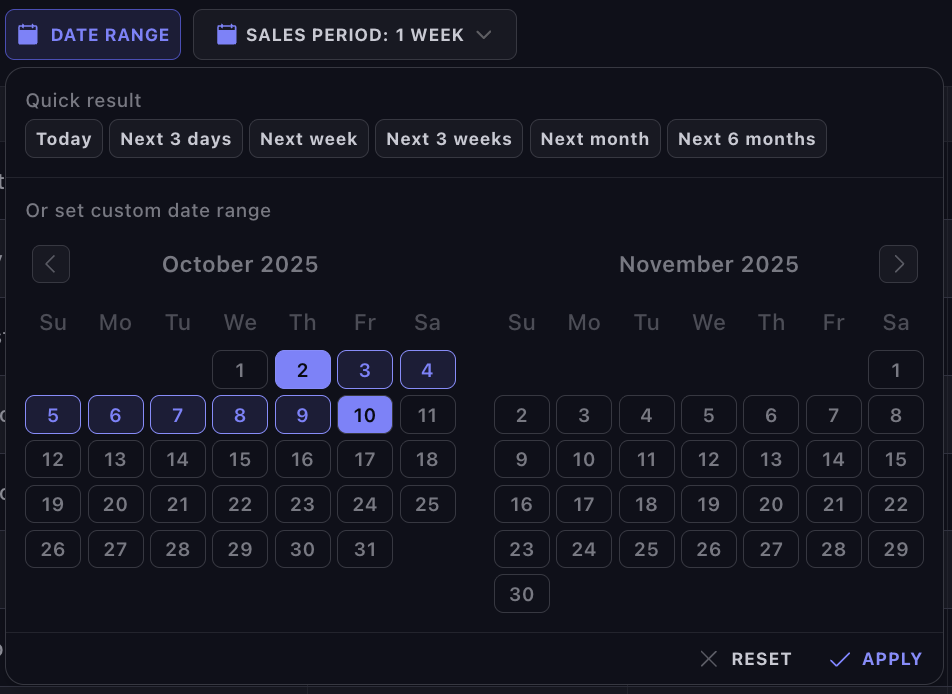Choose October 31 on the calendar
Screen dimensions: 952x694
[365, 549]
